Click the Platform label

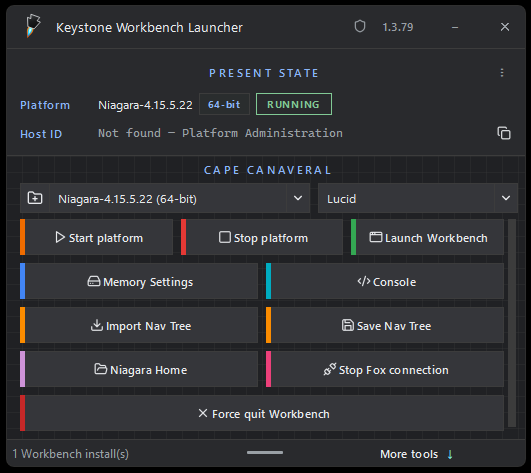click(x=45, y=105)
